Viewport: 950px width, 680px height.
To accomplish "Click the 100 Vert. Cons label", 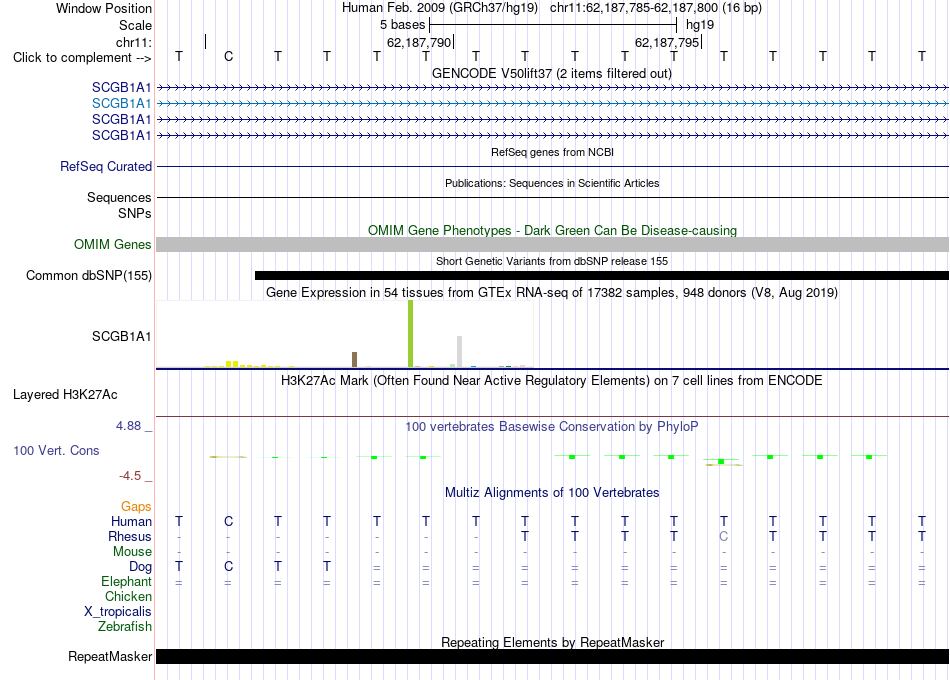I will [56, 450].
